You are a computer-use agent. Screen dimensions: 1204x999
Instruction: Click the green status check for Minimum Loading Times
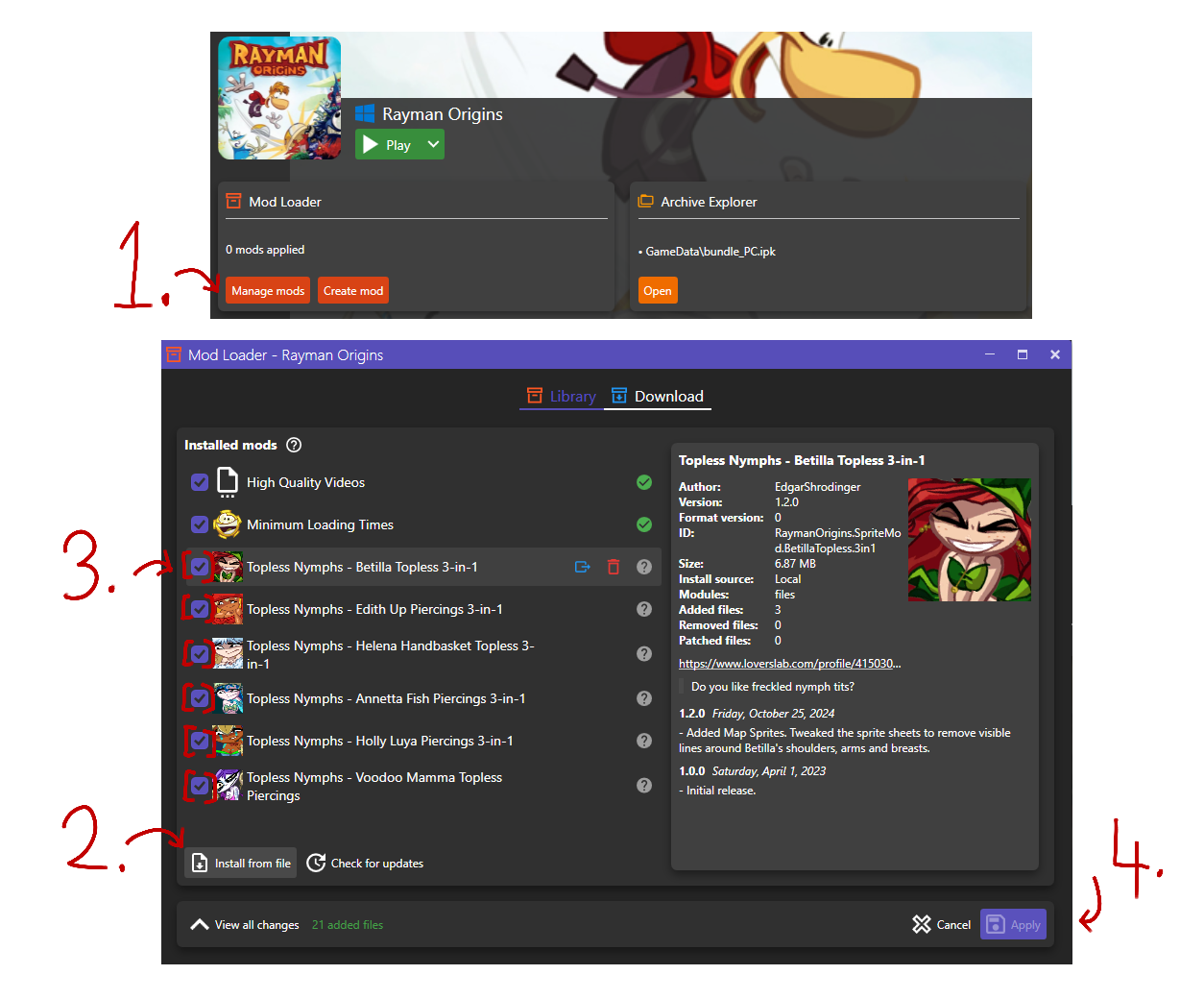[644, 524]
